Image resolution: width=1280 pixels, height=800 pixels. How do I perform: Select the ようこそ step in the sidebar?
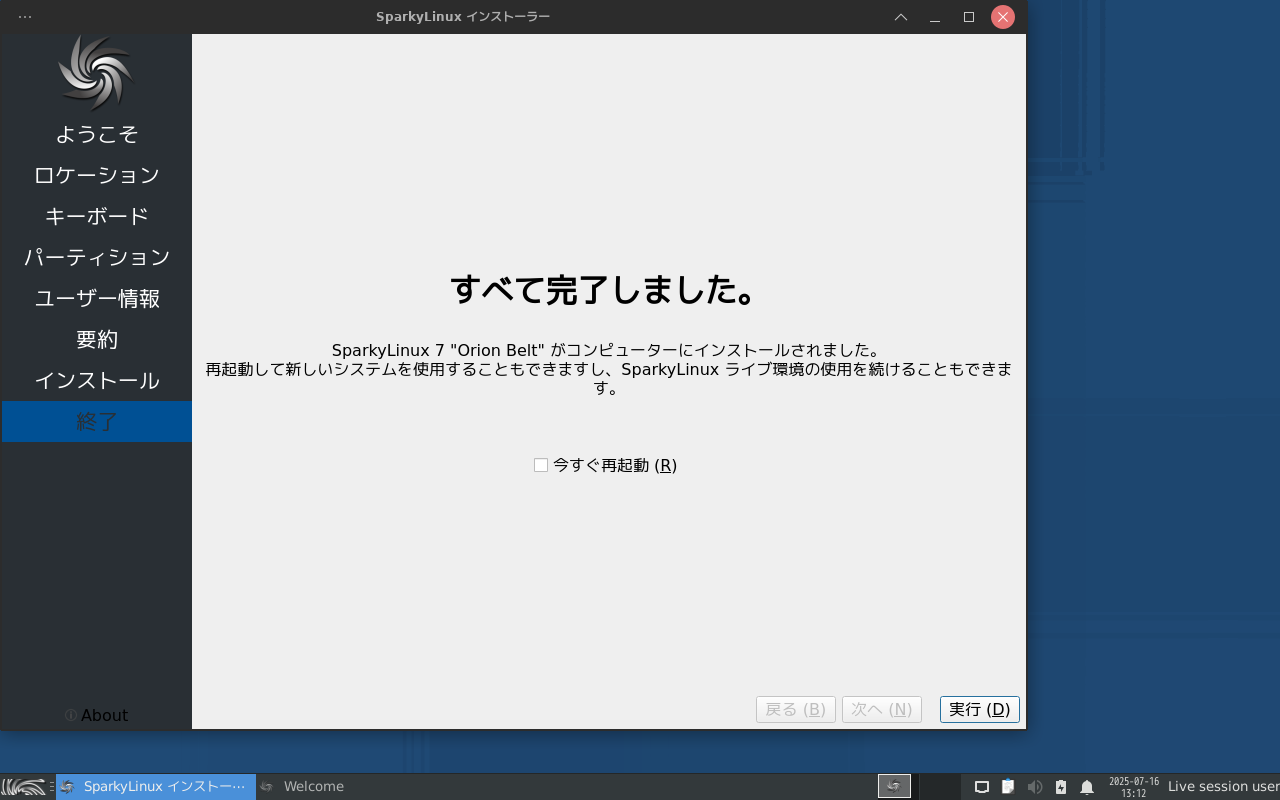(x=97, y=134)
